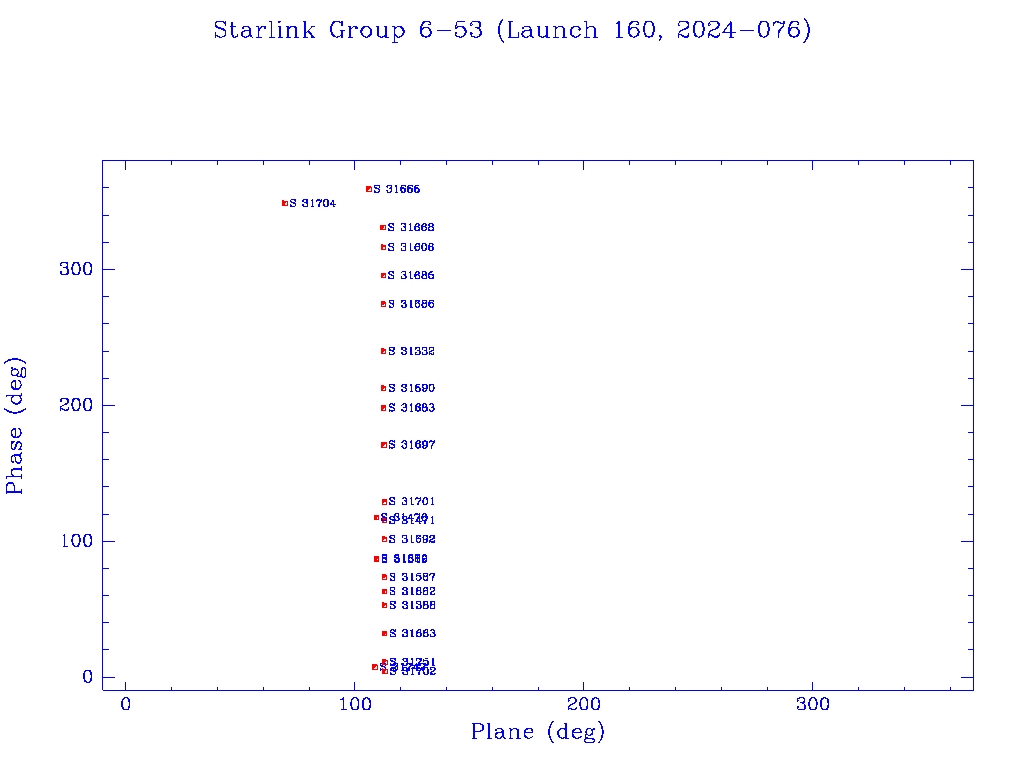Select the data label S 31606
Viewport: 1024px width, 768px height.
(411, 248)
